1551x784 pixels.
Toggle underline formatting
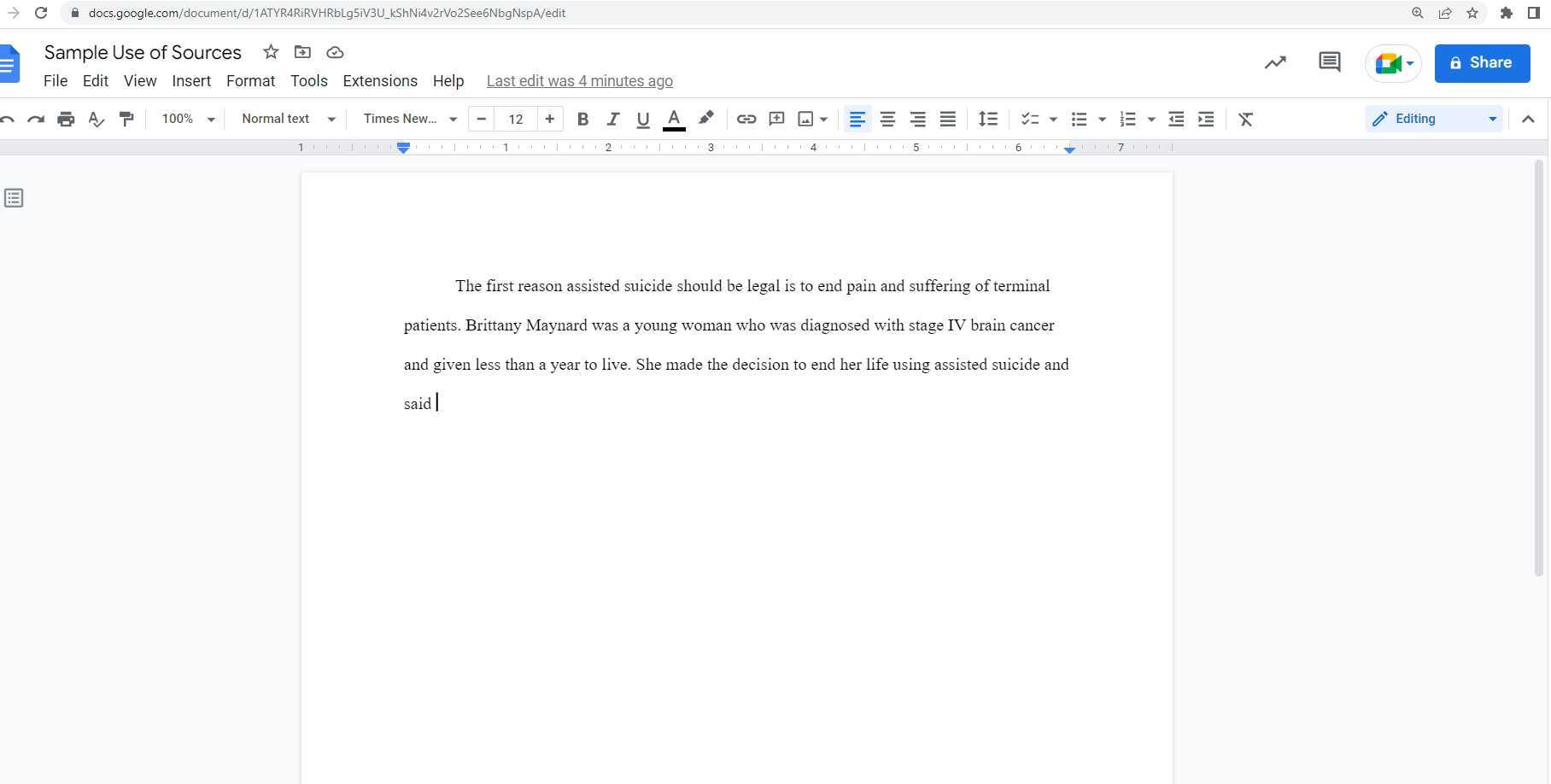click(642, 119)
